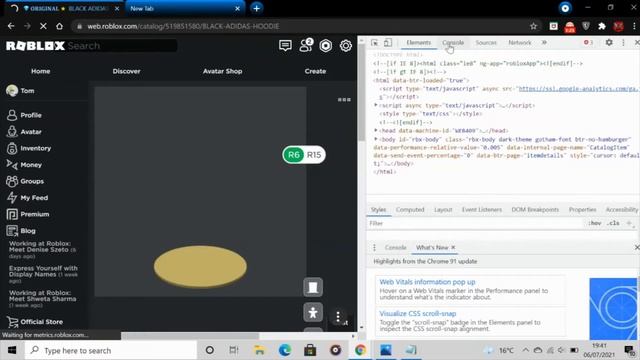Select the DevTools inspect element icon
This screenshot has width=640, height=360.
(x=375, y=42)
